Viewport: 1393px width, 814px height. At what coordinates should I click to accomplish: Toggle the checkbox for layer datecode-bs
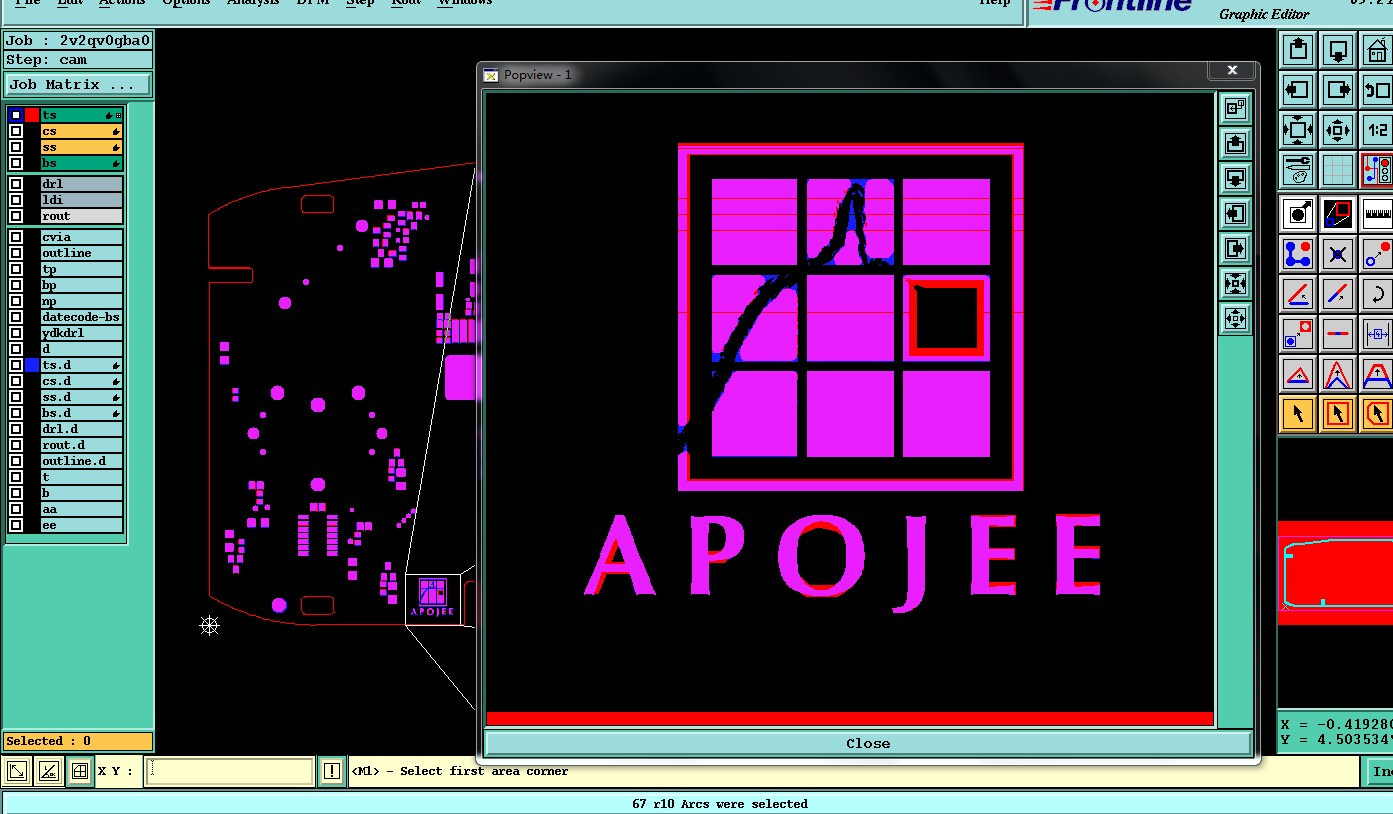point(16,317)
